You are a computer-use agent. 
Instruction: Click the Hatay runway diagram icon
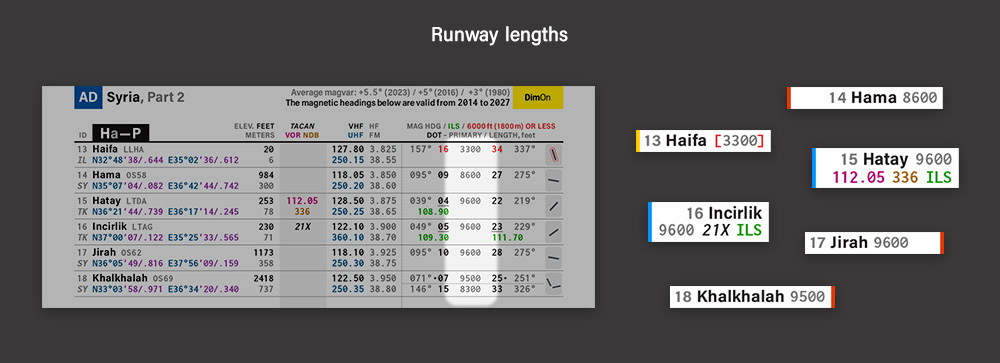coord(554,207)
